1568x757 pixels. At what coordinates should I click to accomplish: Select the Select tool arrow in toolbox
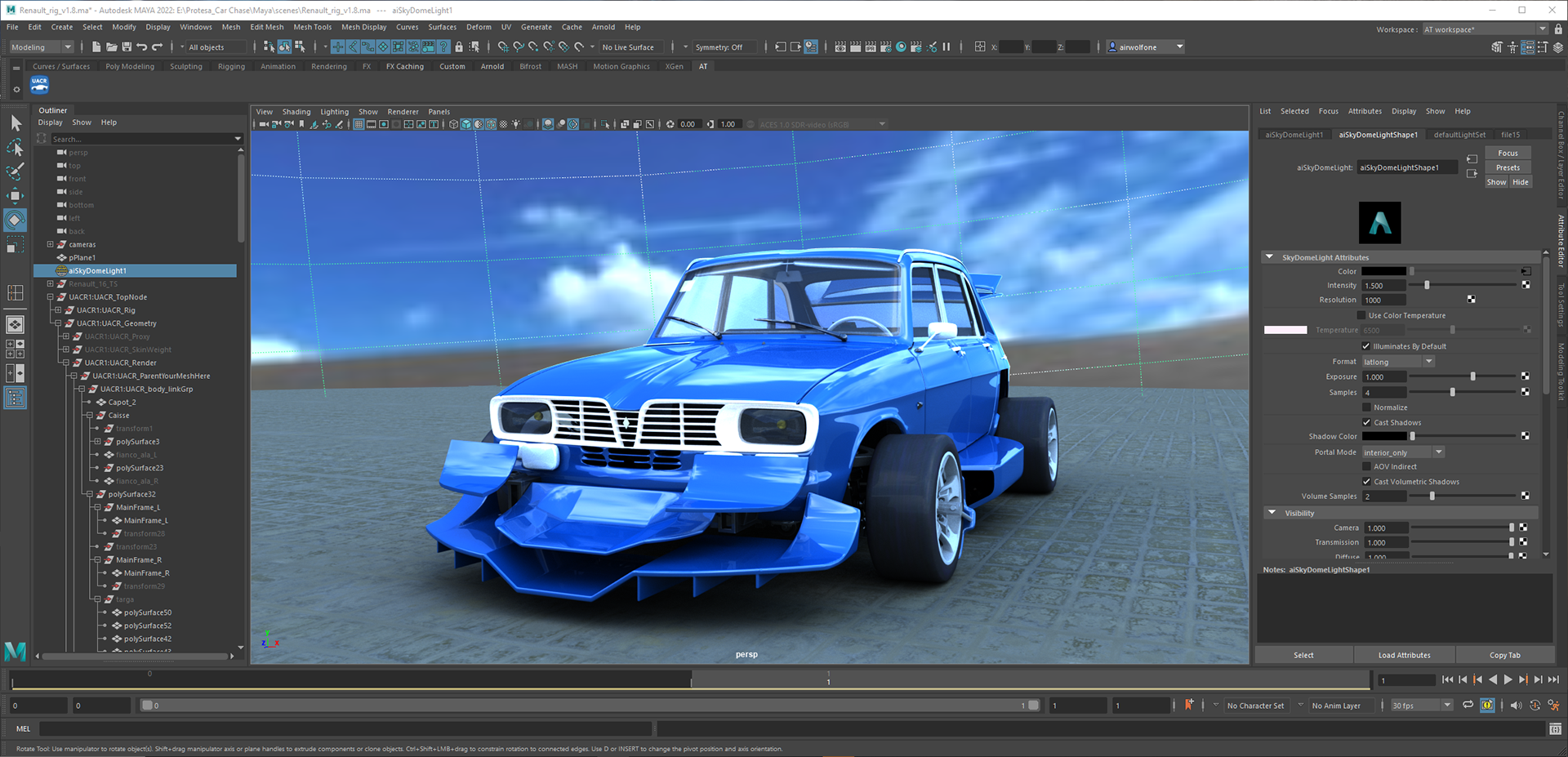click(x=16, y=123)
